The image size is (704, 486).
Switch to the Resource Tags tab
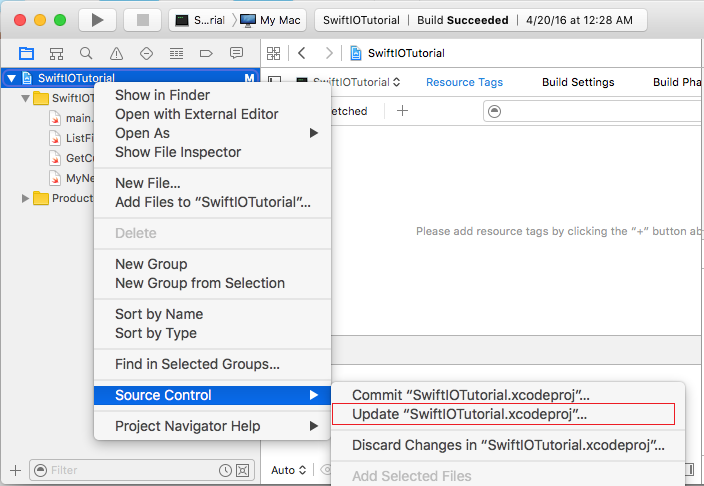464,82
